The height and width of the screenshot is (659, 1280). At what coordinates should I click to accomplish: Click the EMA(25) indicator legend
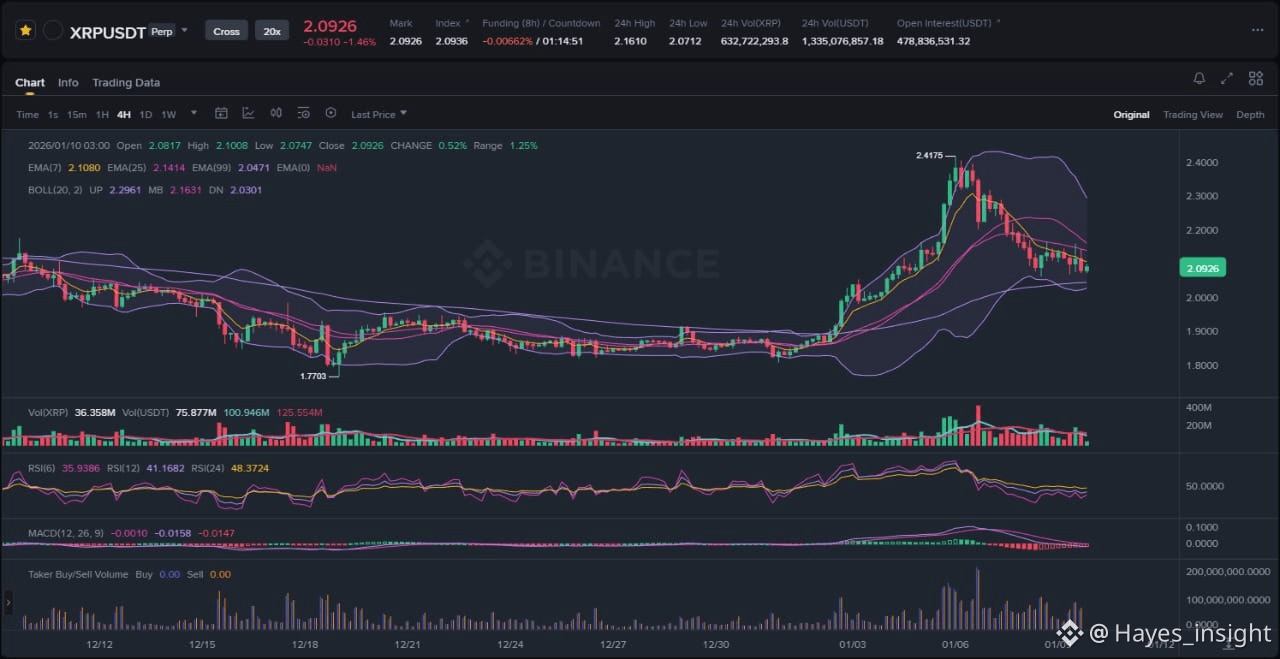127,168
